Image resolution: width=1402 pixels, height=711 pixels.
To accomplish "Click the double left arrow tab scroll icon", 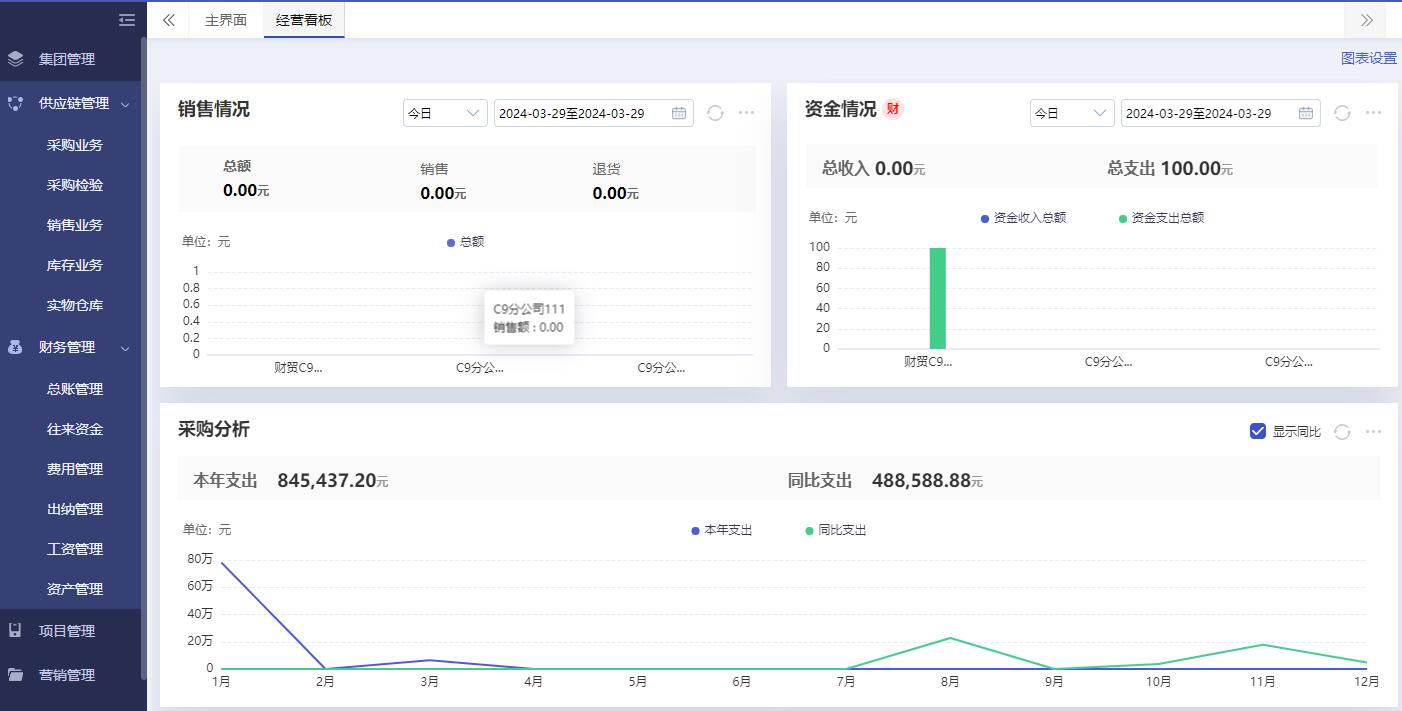I will [169, 20].
